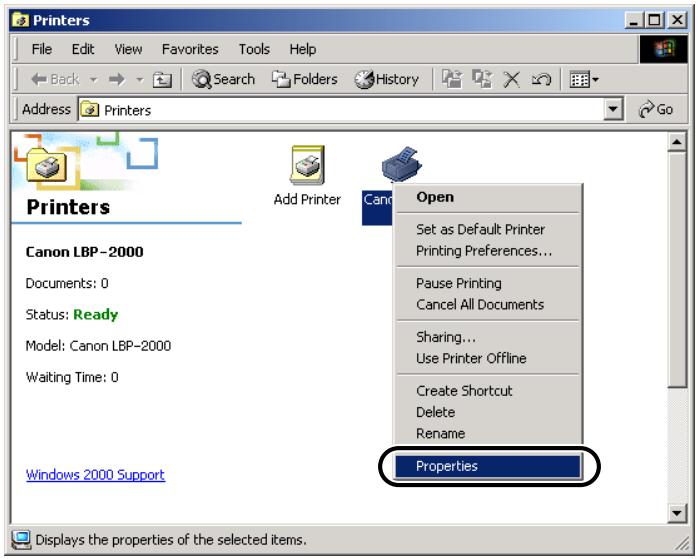
Task: Select Delete in the context menu
Action: (488, 412)
